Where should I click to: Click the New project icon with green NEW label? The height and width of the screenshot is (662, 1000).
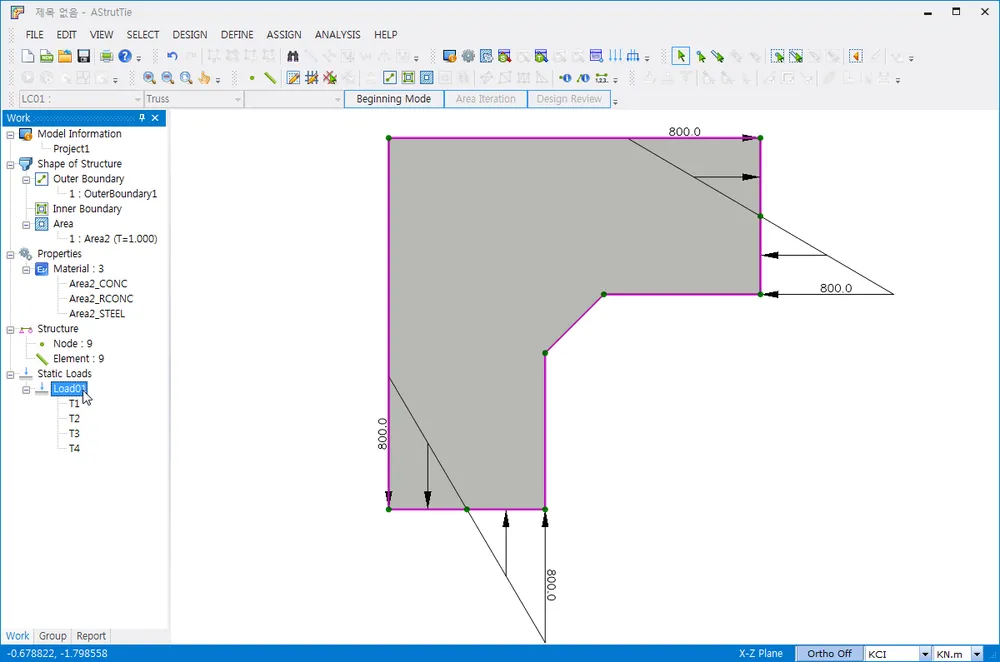(x=46, y=56)
